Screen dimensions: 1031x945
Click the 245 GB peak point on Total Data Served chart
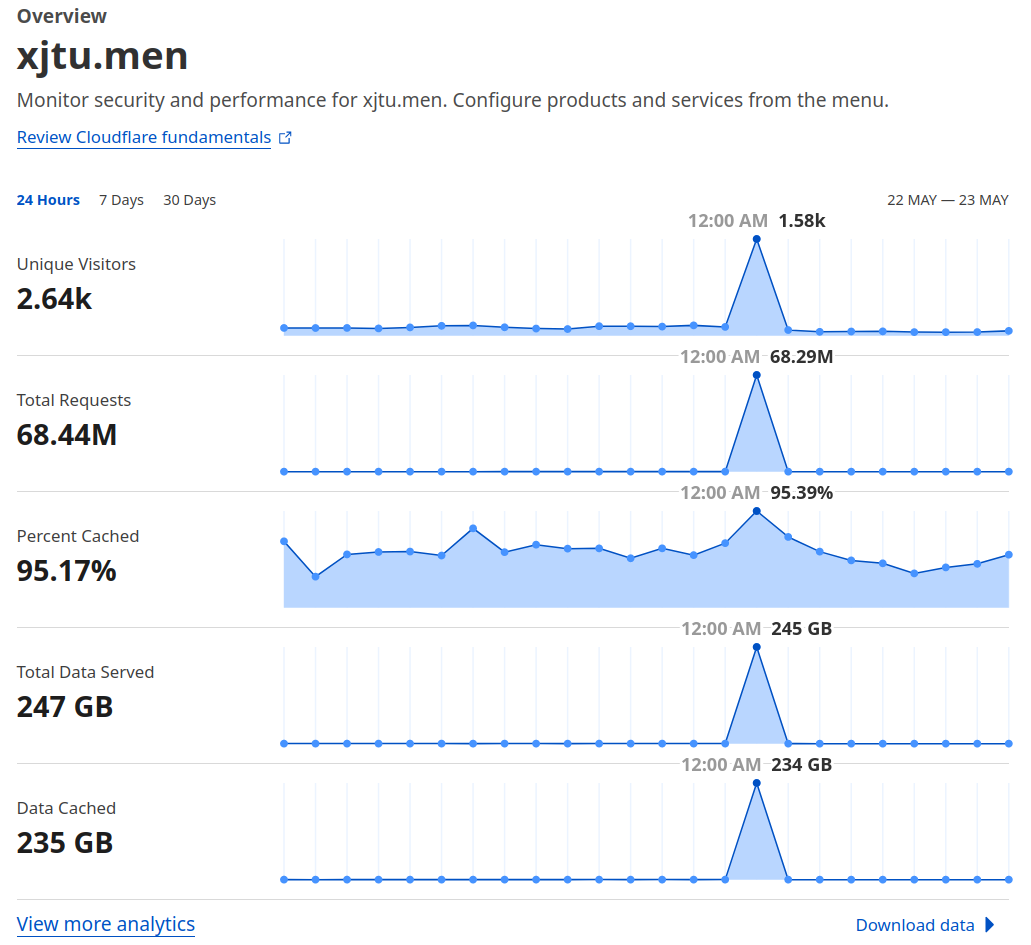pos(756,647)
